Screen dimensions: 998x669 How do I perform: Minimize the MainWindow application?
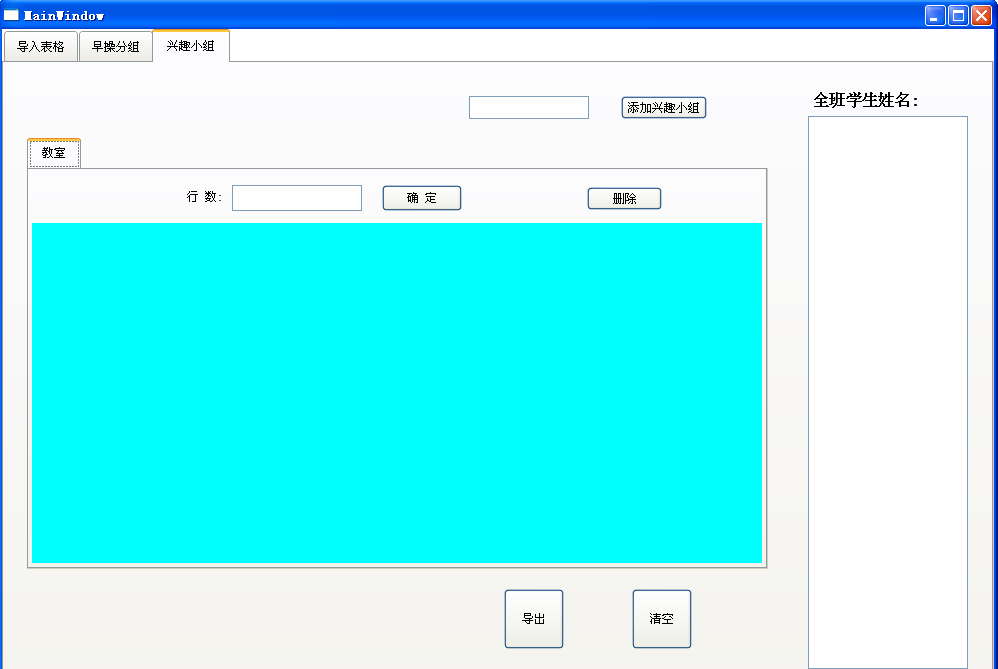pos(934,15)
